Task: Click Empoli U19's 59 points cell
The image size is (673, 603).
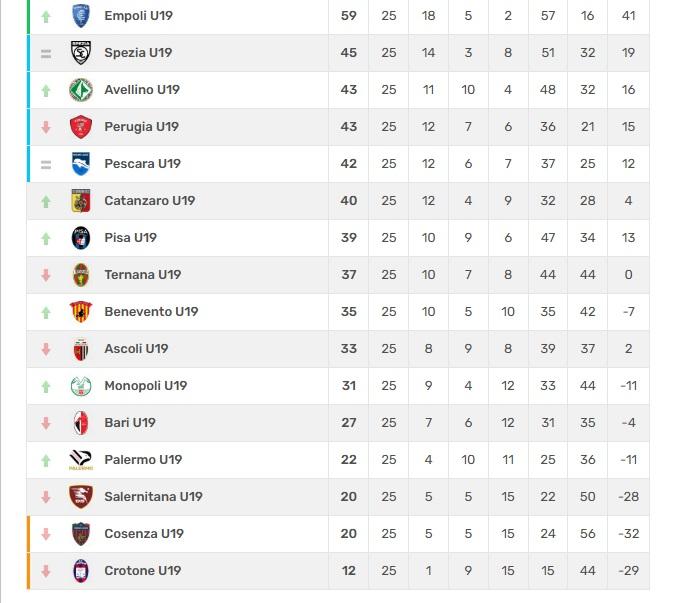Action: [x=348, y=16]
